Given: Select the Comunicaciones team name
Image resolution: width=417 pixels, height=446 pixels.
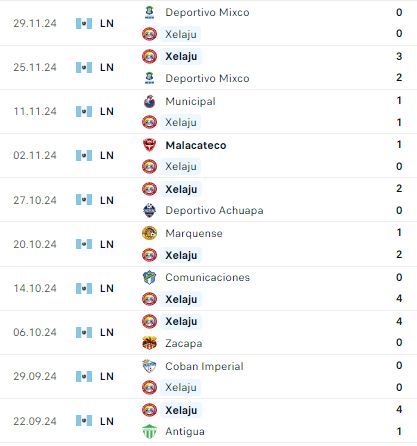Looking at the screenshot, I should tap(207, 277).
